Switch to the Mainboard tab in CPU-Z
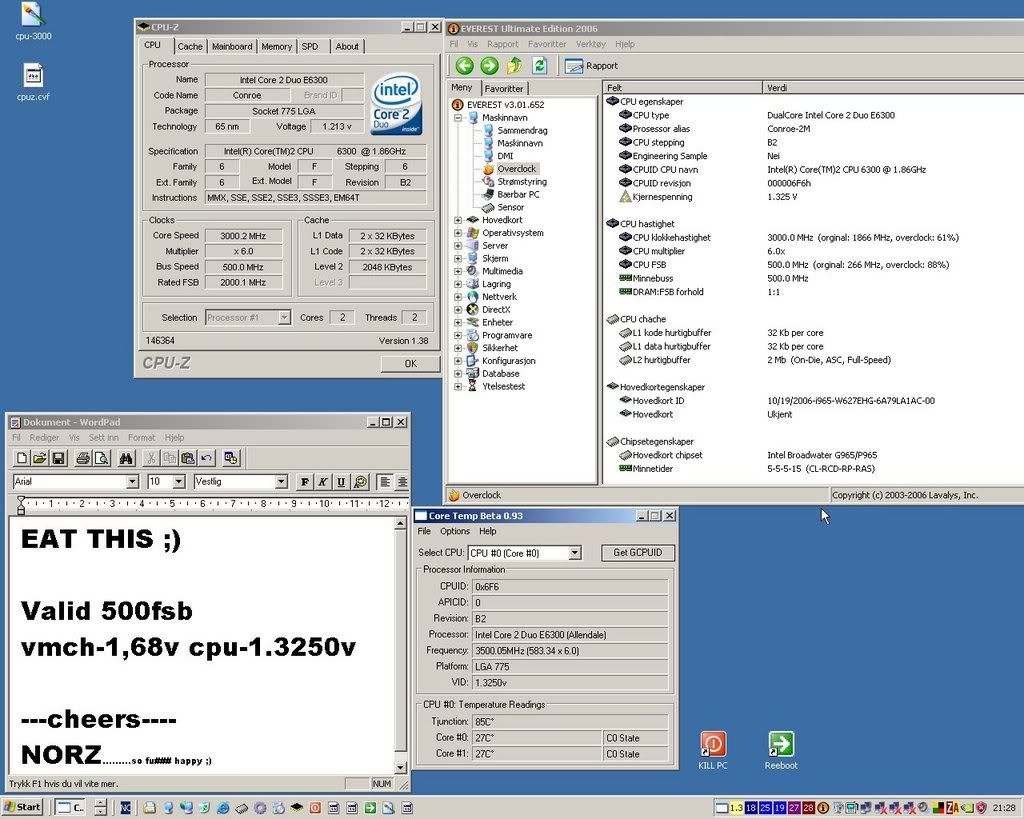Viewport: 1024px width, 819px height. pos(232,46)
